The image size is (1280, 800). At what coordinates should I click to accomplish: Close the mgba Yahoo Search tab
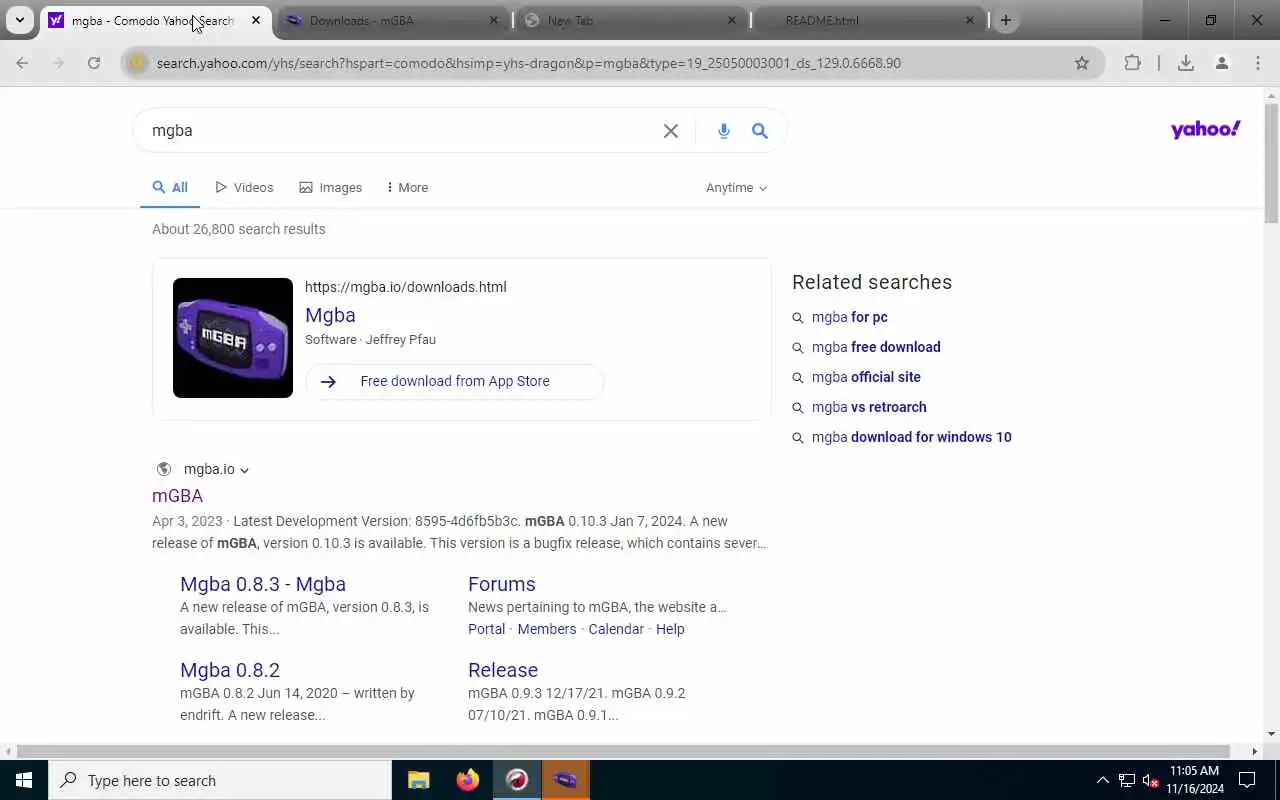pos(256,20)
